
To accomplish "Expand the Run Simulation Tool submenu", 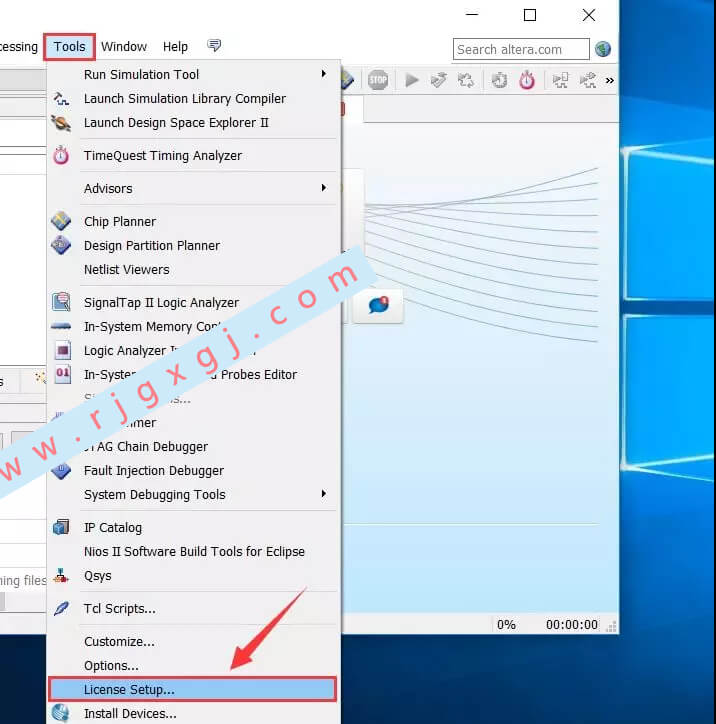I will tap(194, 74).
